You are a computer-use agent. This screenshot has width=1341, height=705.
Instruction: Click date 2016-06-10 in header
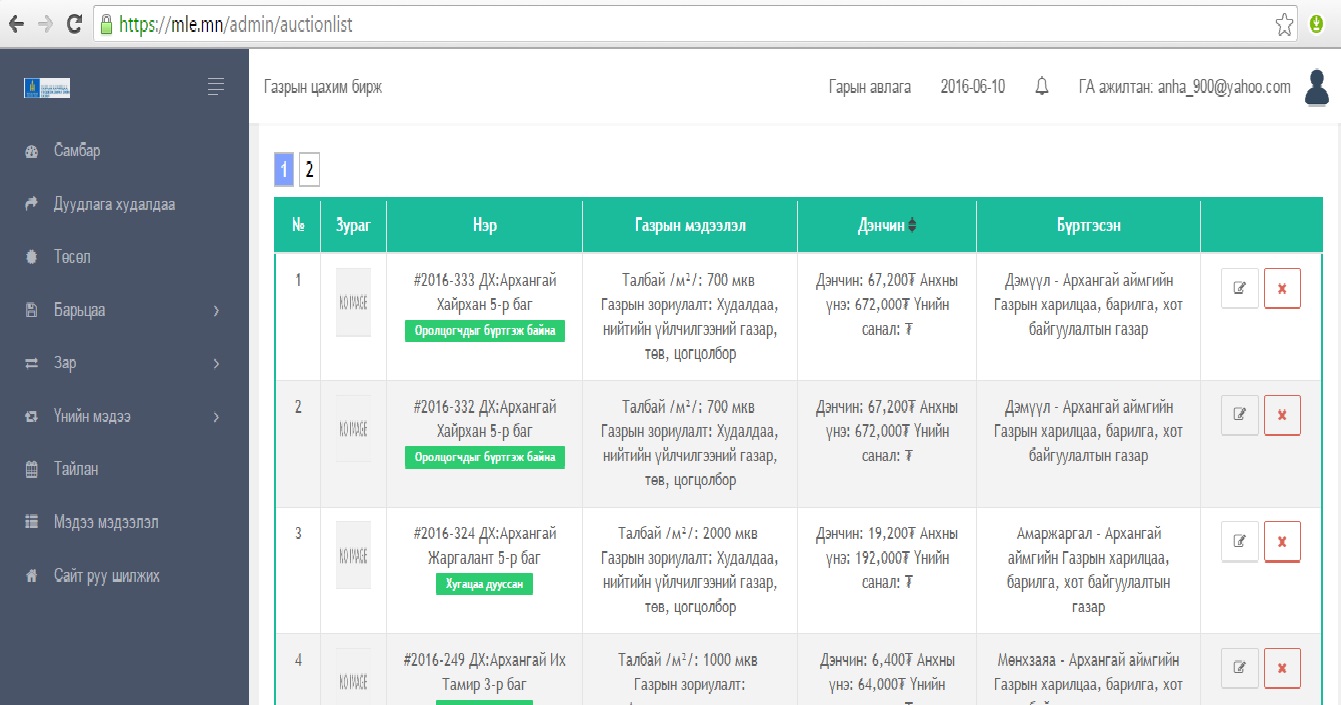pos(973,87)
